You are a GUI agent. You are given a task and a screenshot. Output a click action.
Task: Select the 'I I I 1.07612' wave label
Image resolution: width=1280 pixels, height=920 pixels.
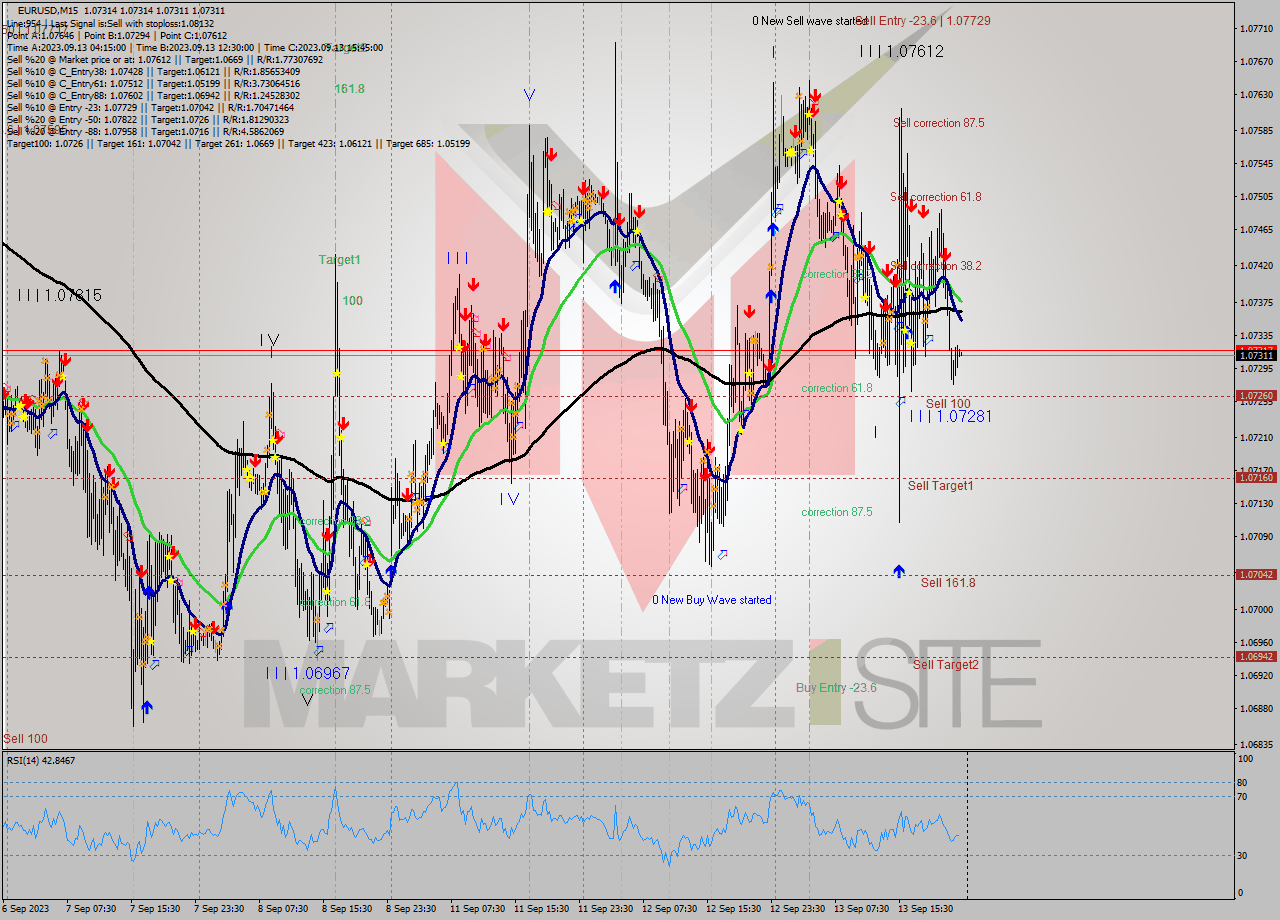click(x=902, y=51)
